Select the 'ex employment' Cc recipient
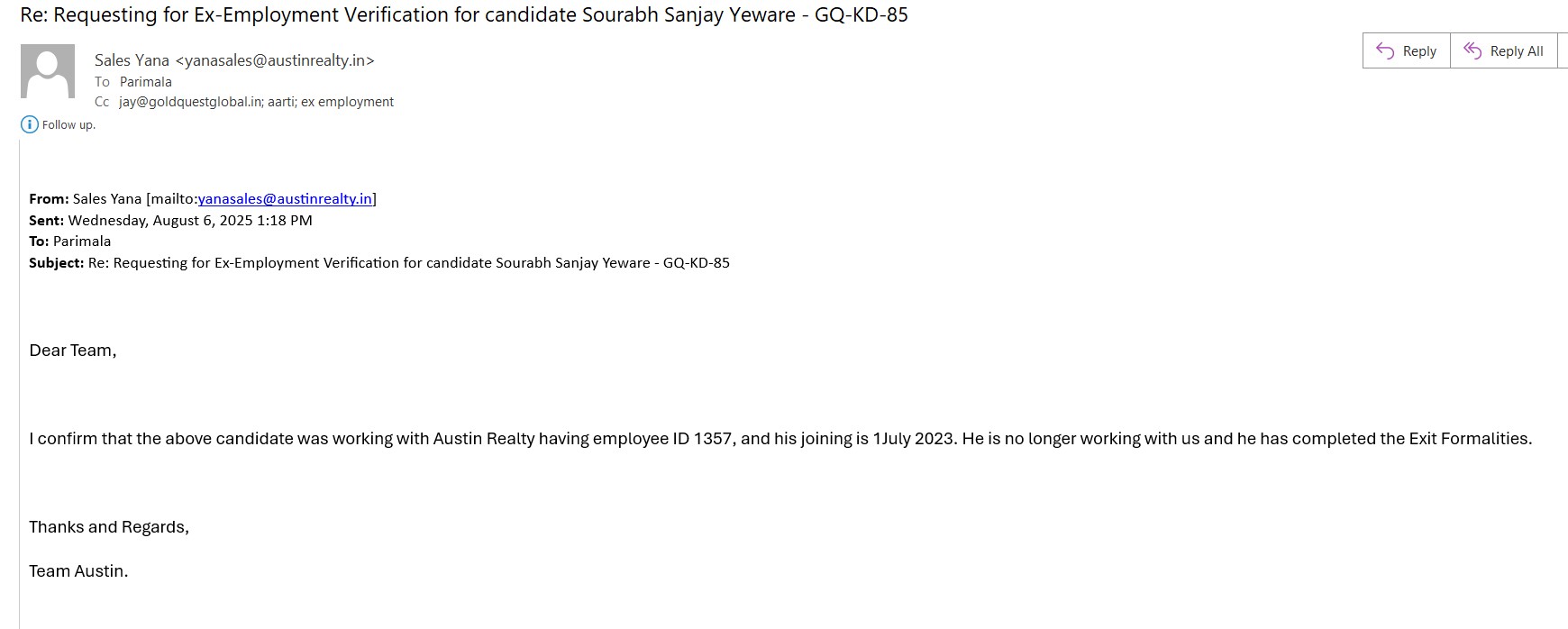This screenshot has width=1568, height=629. pos(347,102)
